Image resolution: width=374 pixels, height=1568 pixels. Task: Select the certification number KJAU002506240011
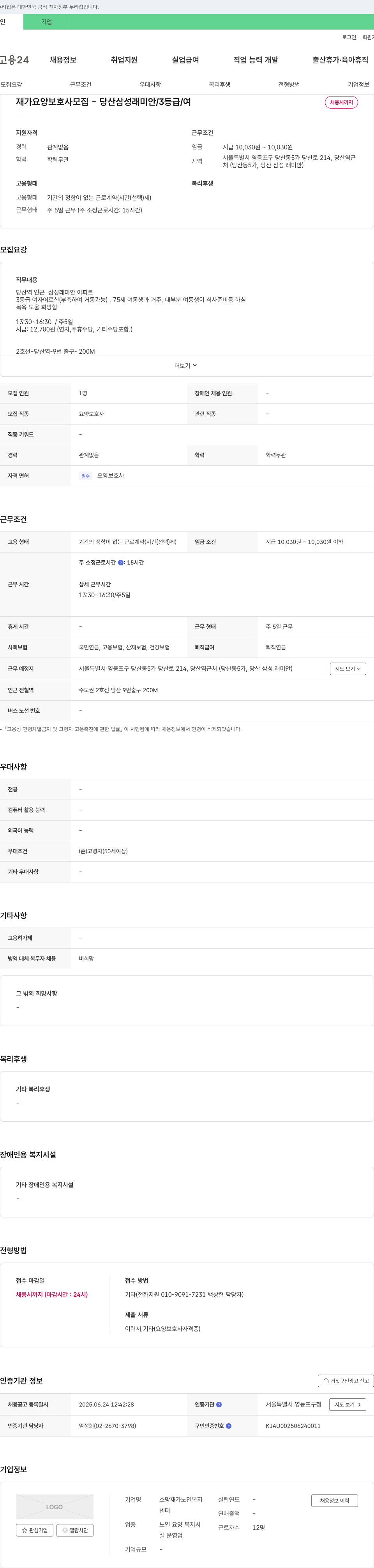coord(293,1426)
